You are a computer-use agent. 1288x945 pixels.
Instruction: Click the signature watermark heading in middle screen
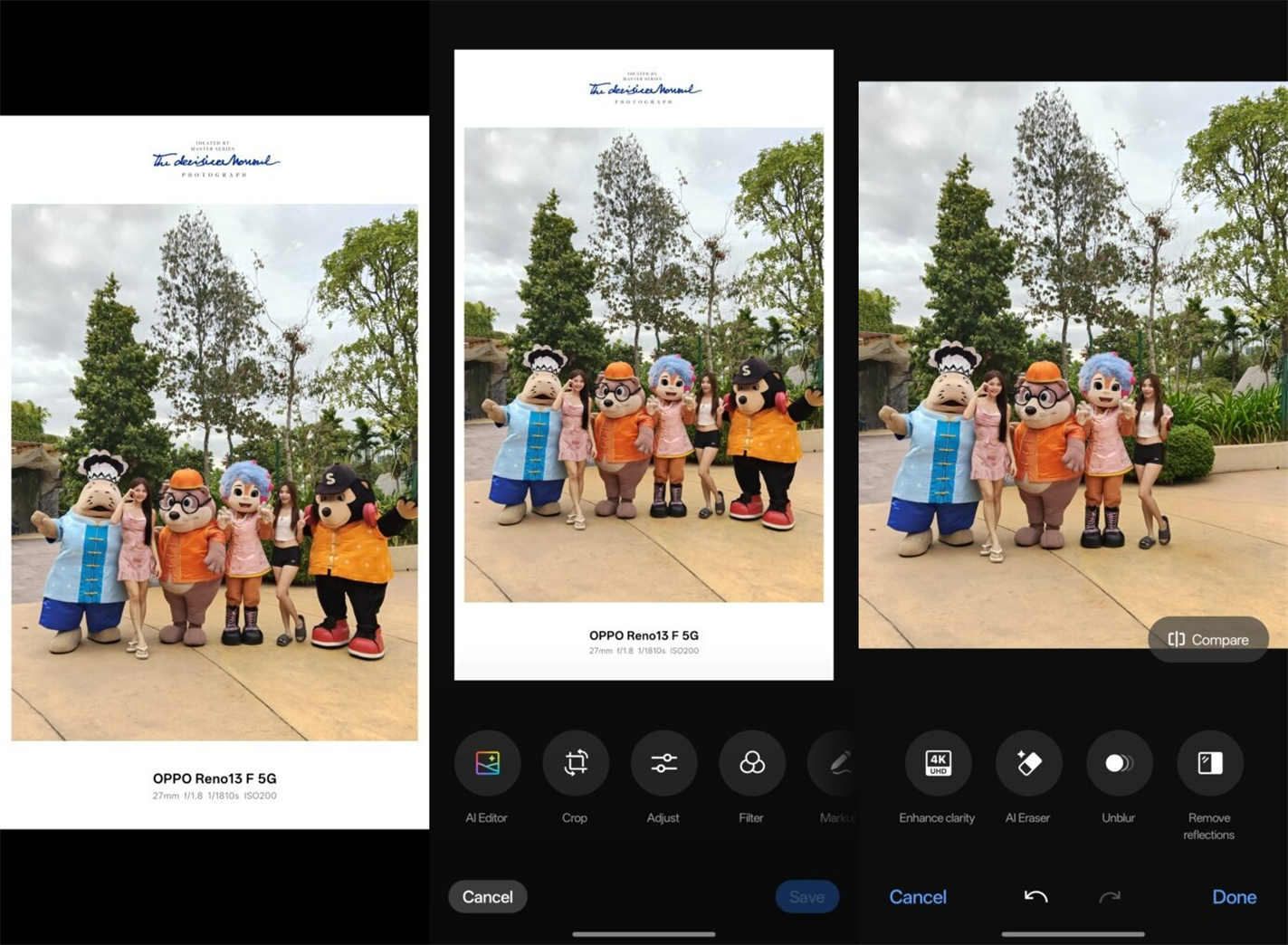(644, 89)
